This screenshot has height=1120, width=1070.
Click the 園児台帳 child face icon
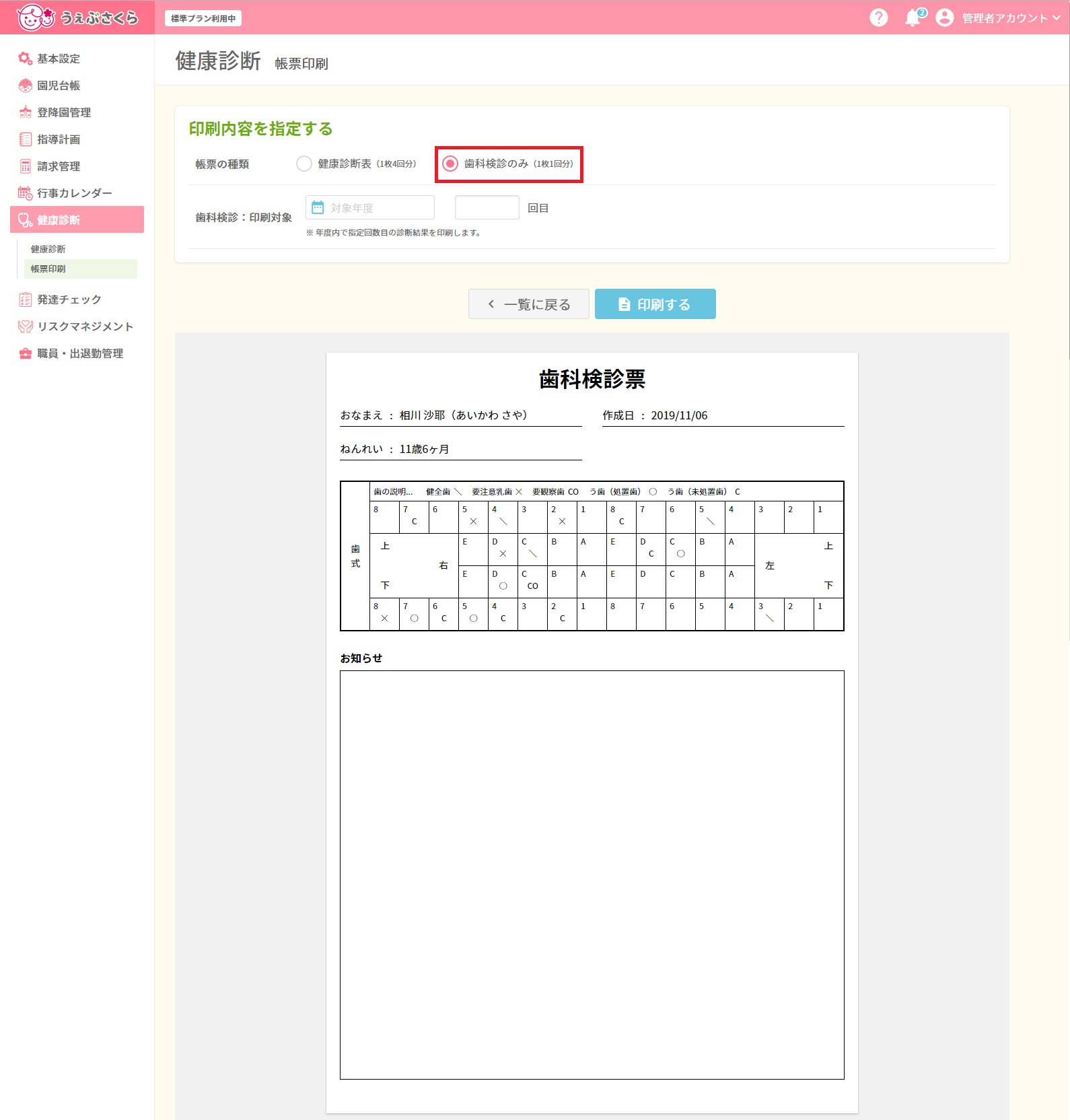[26, 85]
